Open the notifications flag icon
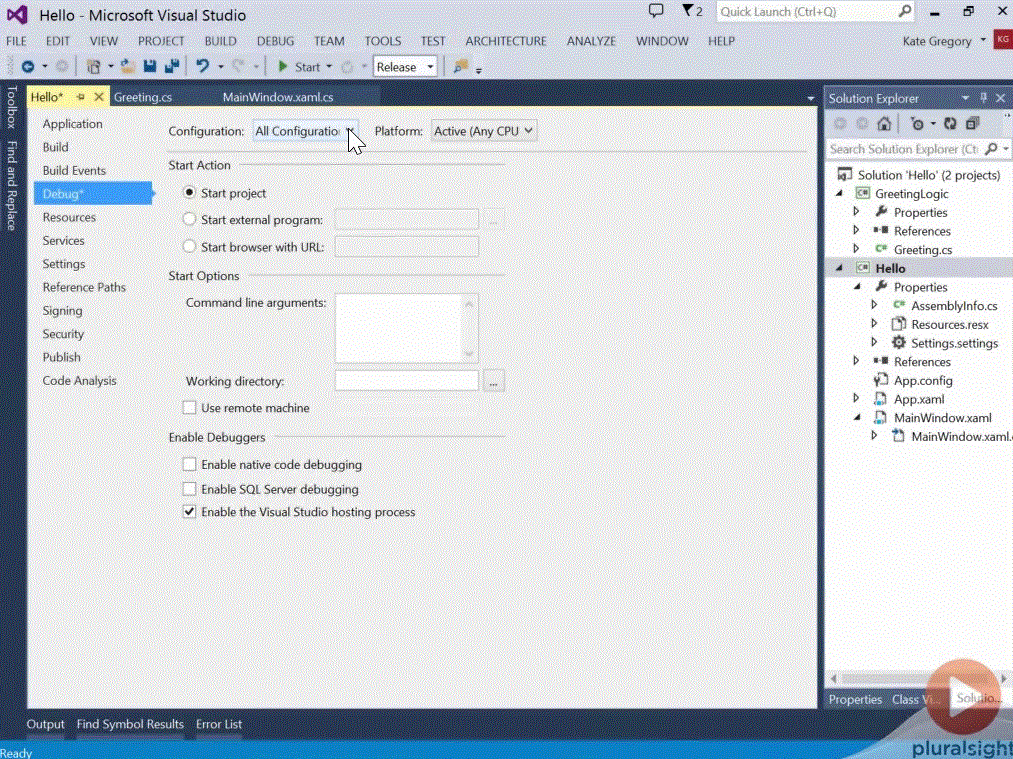 [x=688, y=11]
